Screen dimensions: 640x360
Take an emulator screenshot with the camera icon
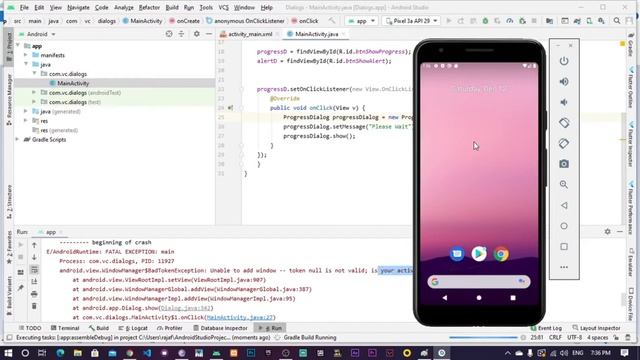(x=564, y=164)
